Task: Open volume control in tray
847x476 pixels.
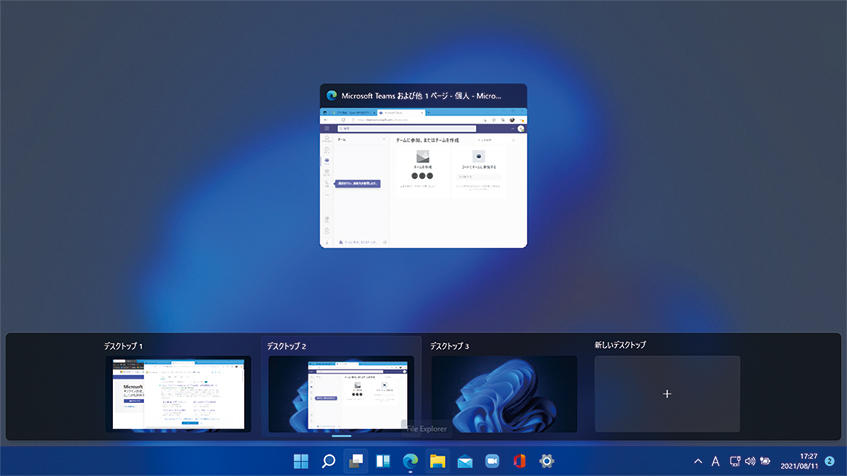Action: click(x=750, y=461)
